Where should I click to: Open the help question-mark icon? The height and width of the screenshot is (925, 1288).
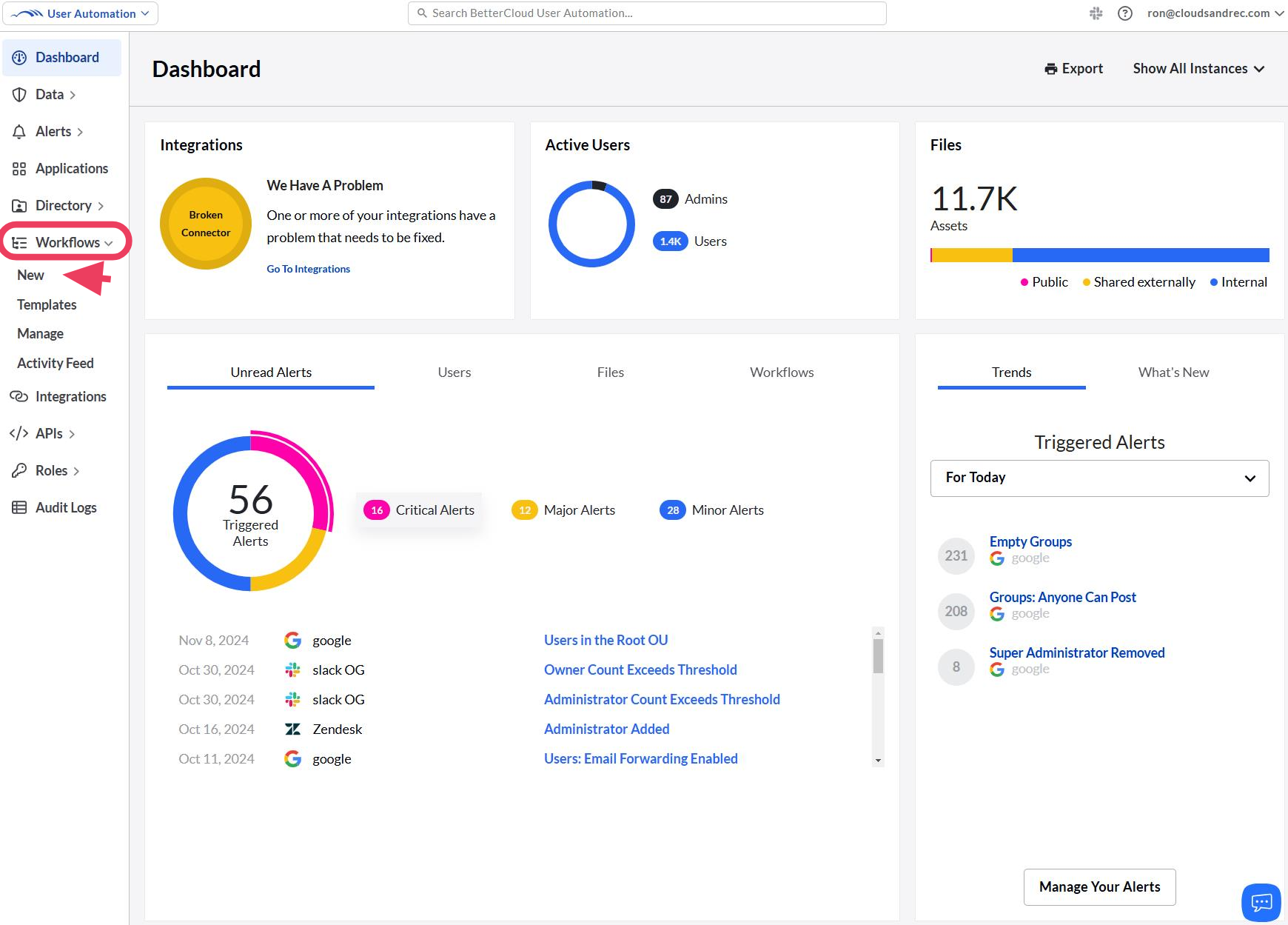pos(1125,13)
